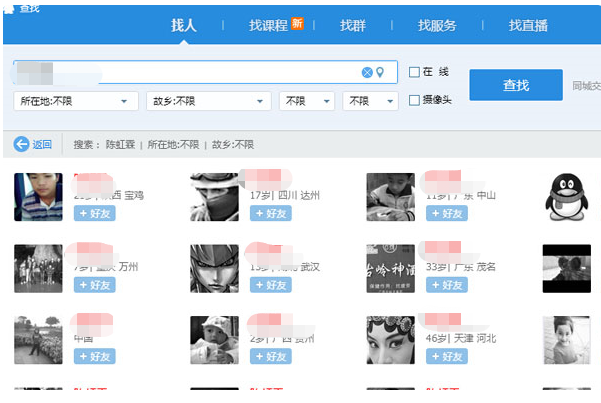601x403 pixels.
Task: Open the avatar of the 陕西 宝鸡 user
Action: 38,197
